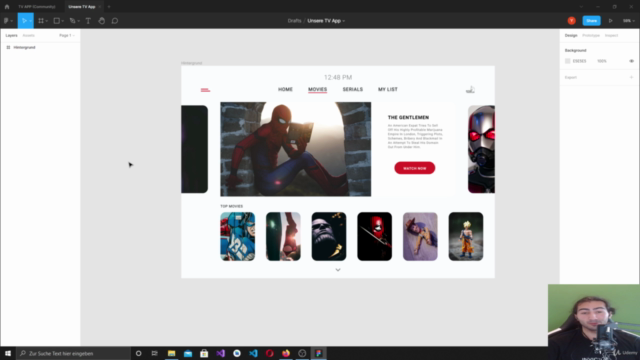Open the Windows Start menu
Viewport: 640px width, 360px height.
(8, 353)
